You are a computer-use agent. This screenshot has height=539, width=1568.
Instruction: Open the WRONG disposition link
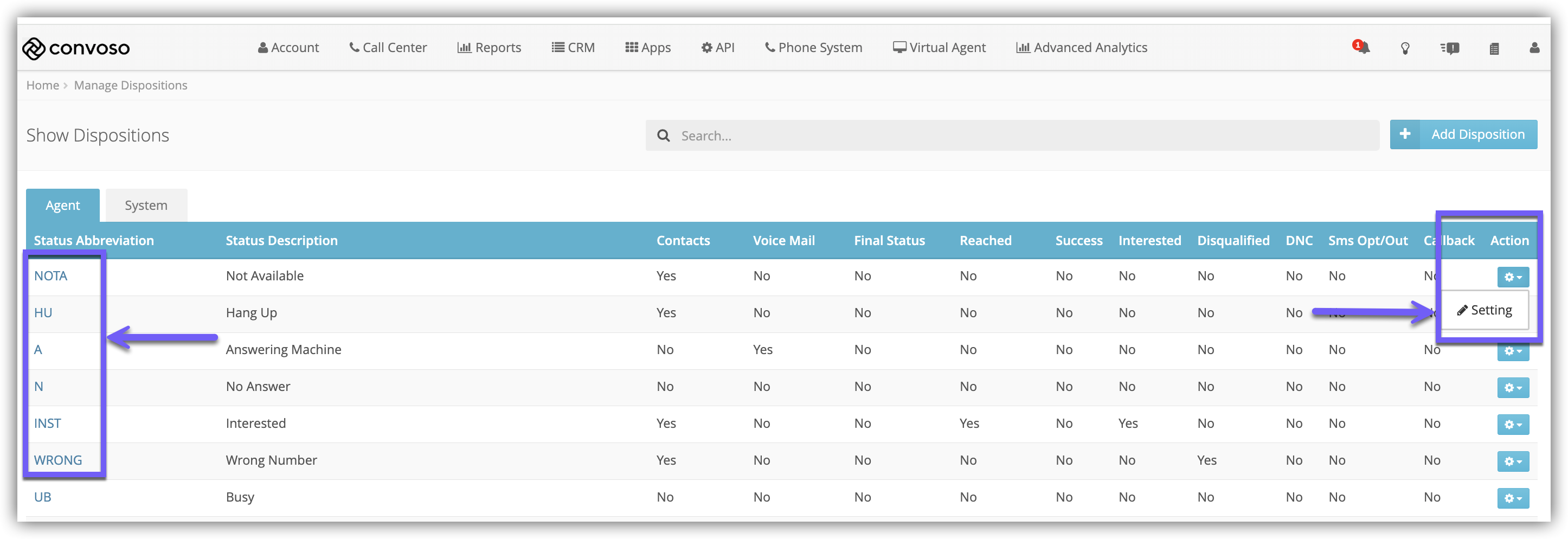point(58,460)
